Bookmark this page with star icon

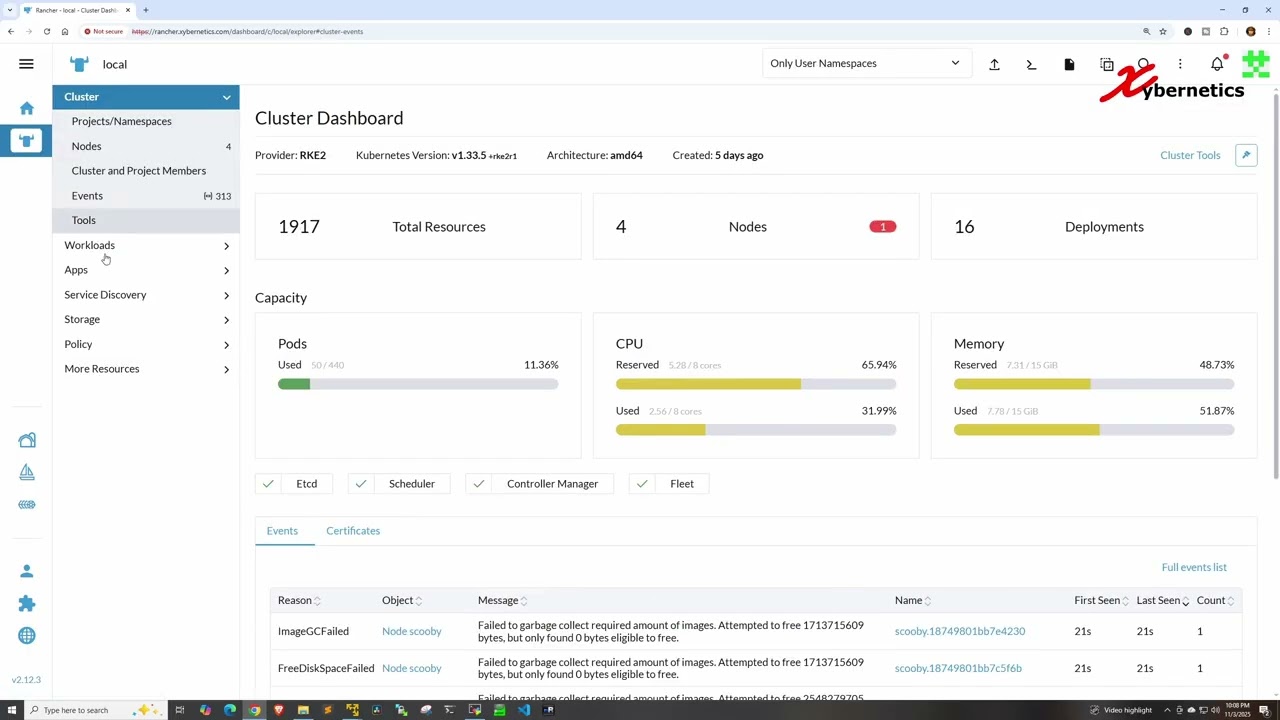(x=1162, y=31)
